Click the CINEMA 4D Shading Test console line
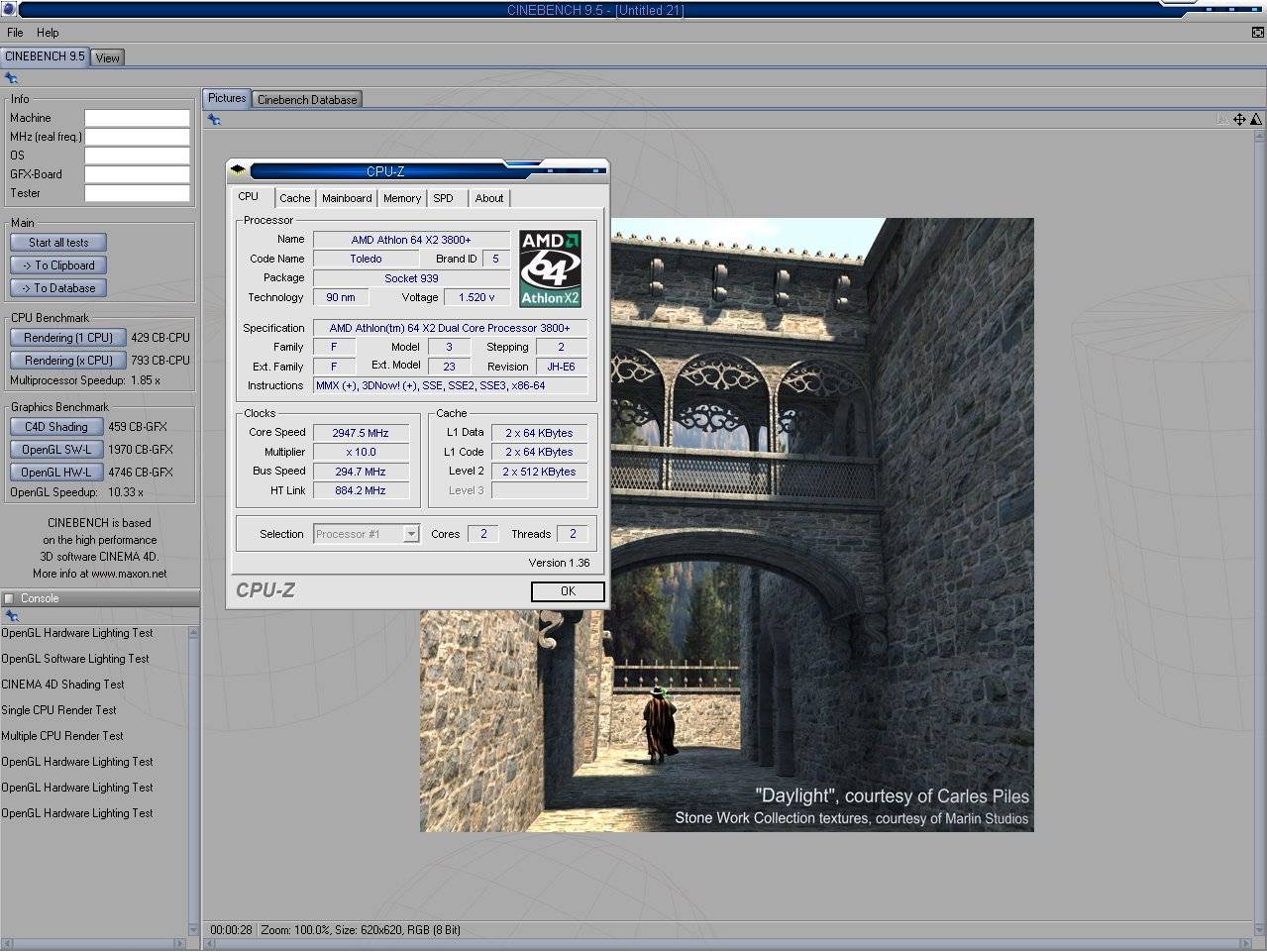This screenshot has height=952, width=1267. [62, 685]
